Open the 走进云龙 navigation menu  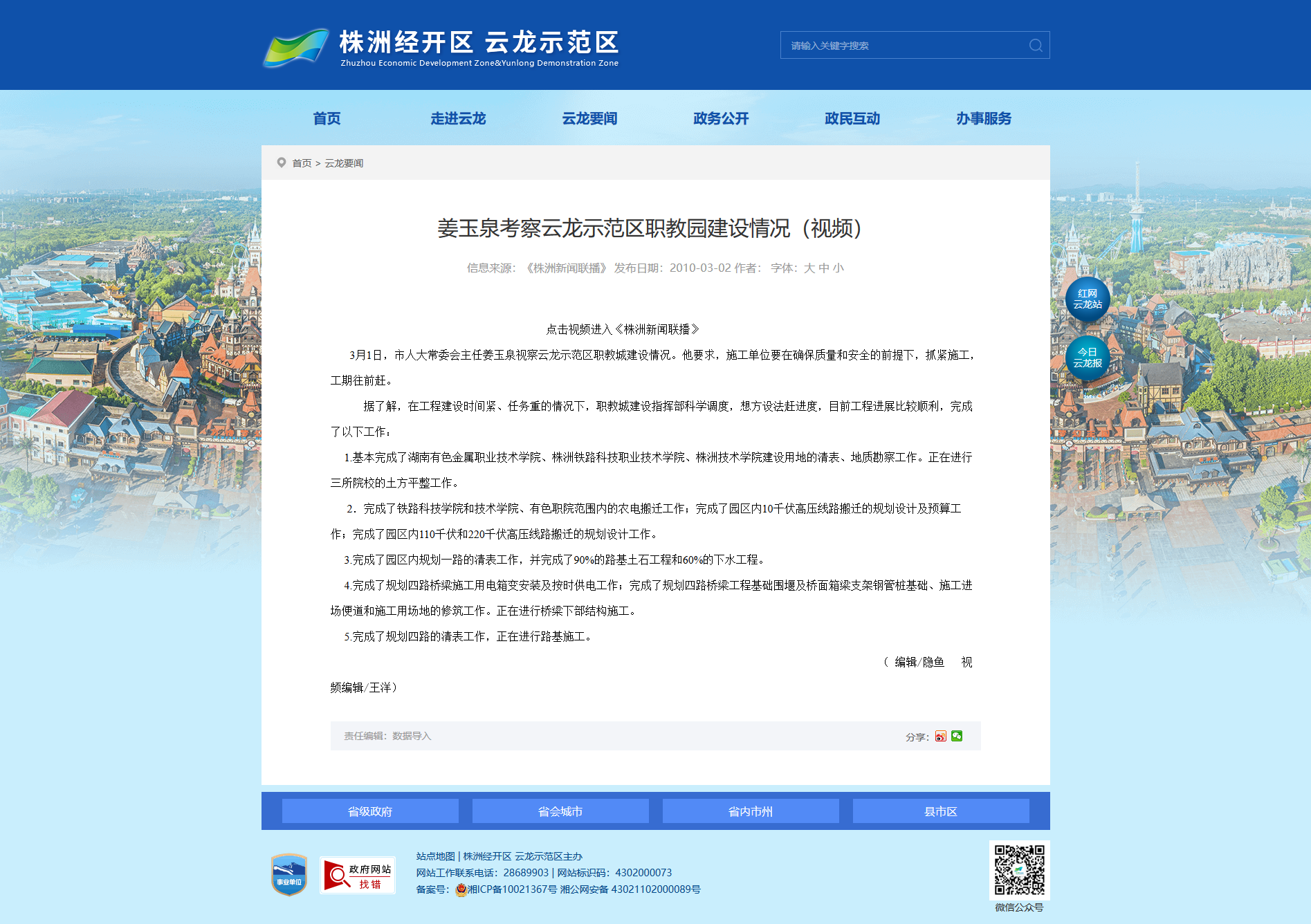point(458,118)
